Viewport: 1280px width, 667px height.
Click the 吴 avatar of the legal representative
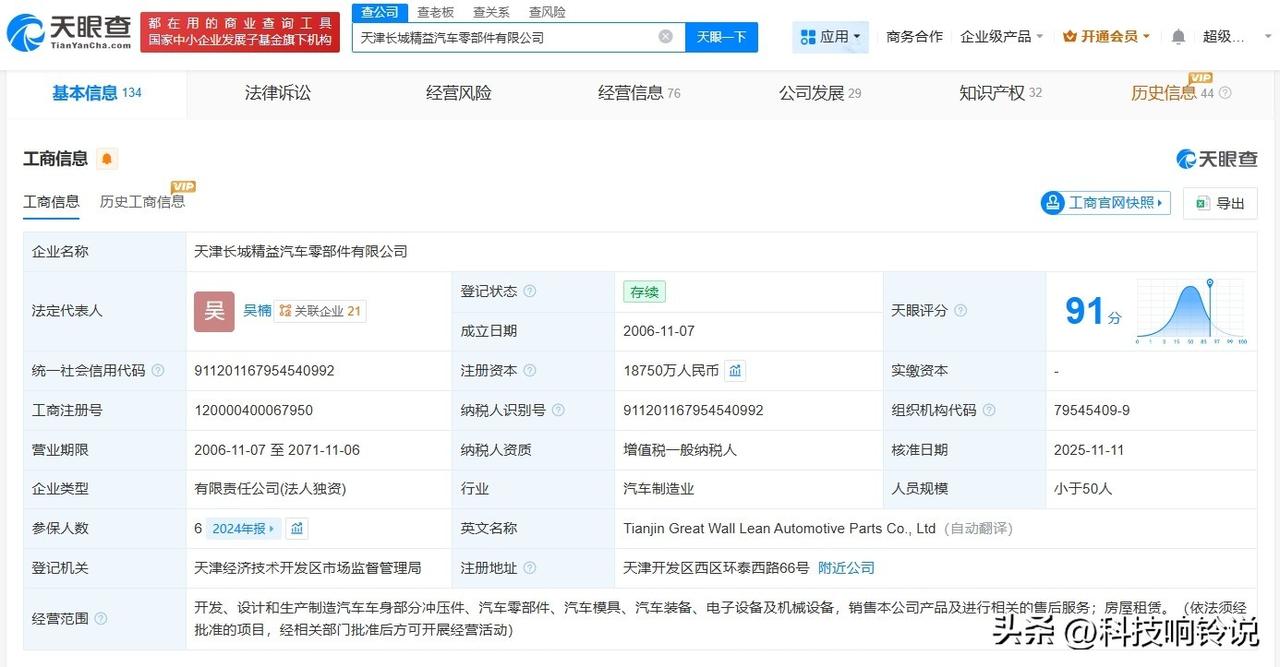click(214, 311)
